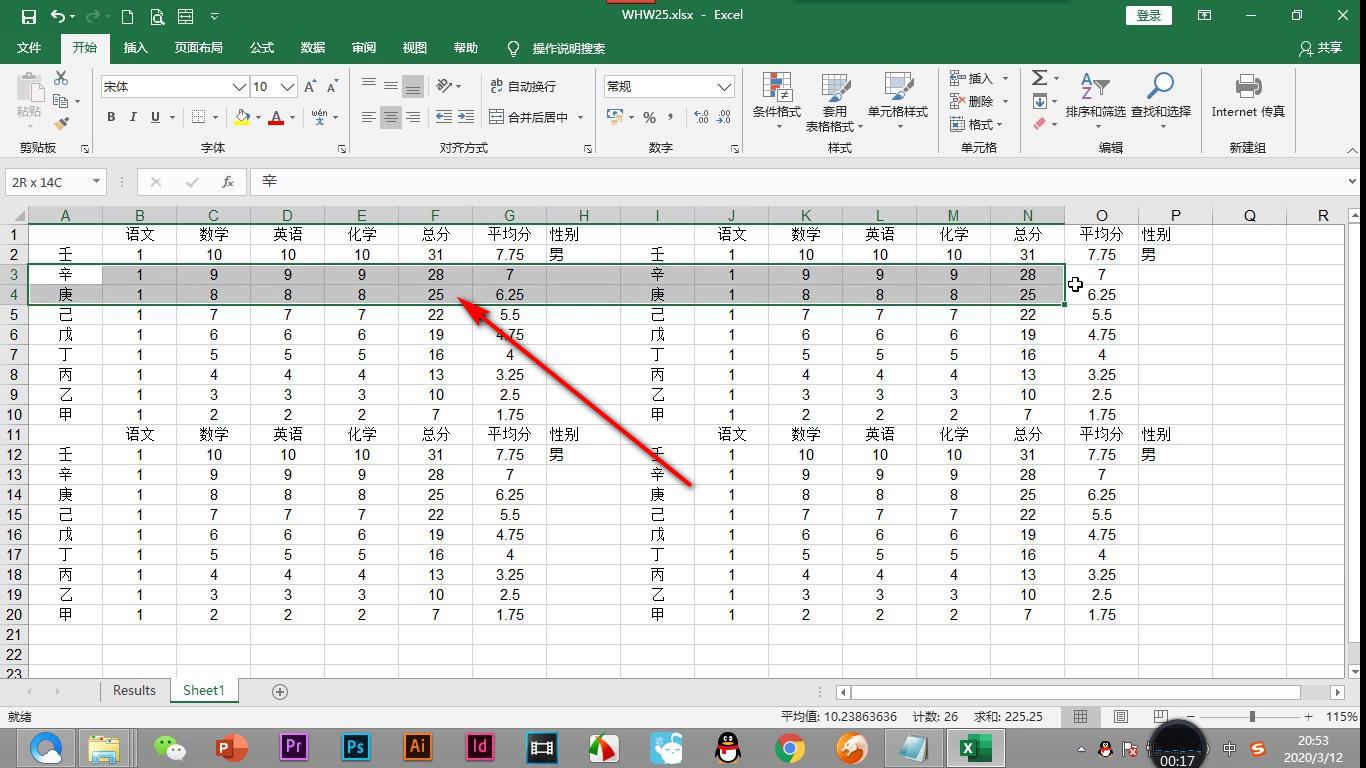Open font color dropdown arrow
The width and height of the screenshot is (1366, 768).
tap(292, 118)
